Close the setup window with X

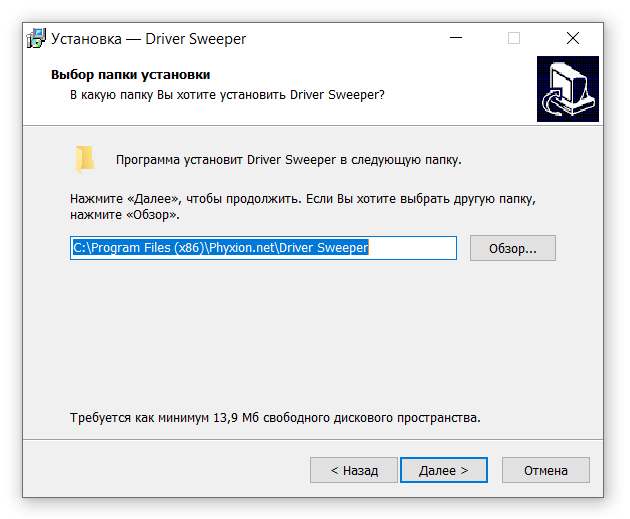click(572, 38)
